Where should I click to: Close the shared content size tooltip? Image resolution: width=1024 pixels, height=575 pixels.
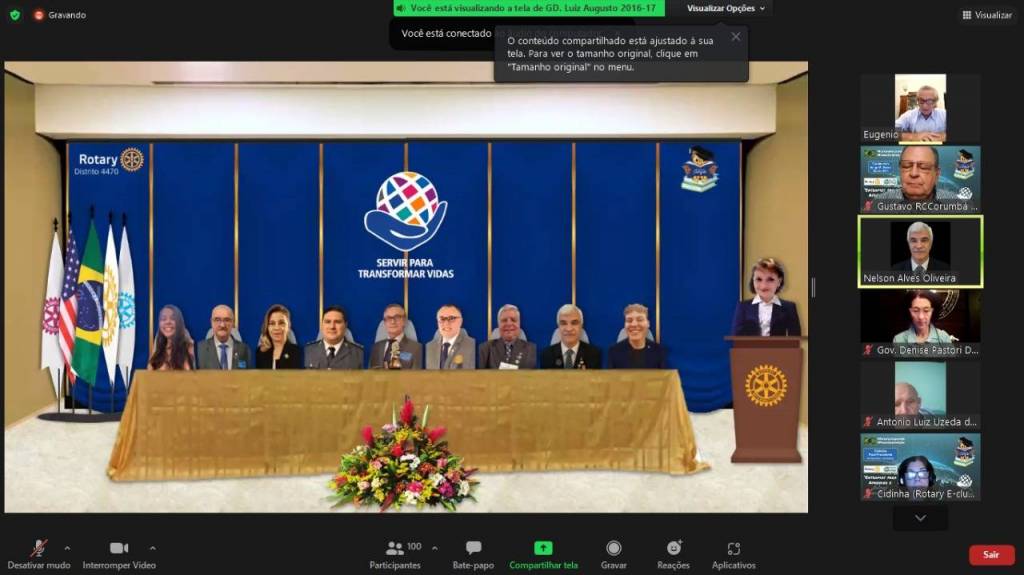(x=736, y=37)
